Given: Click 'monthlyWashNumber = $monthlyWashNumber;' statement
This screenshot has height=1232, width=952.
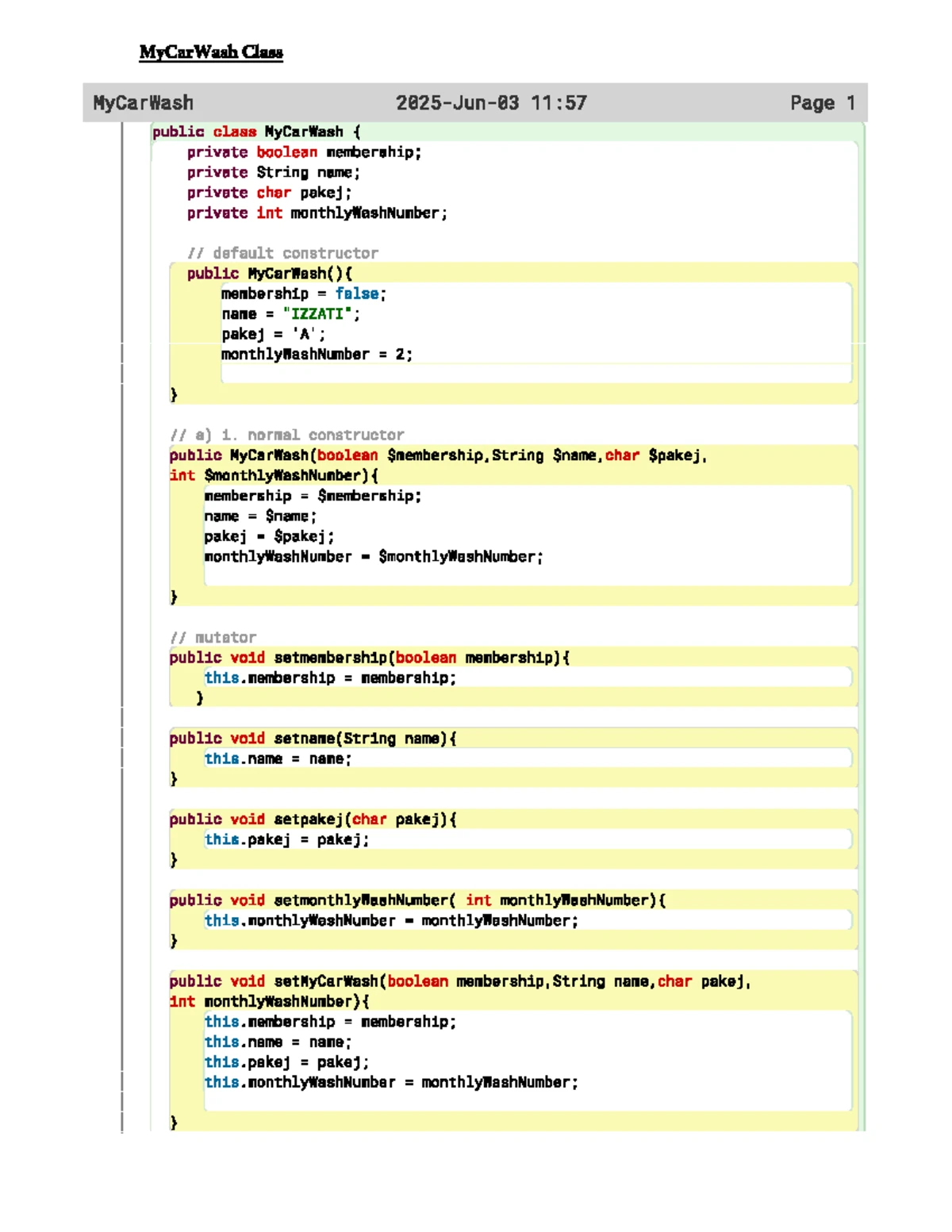Looking at the screenshot, I should (374, 557).
